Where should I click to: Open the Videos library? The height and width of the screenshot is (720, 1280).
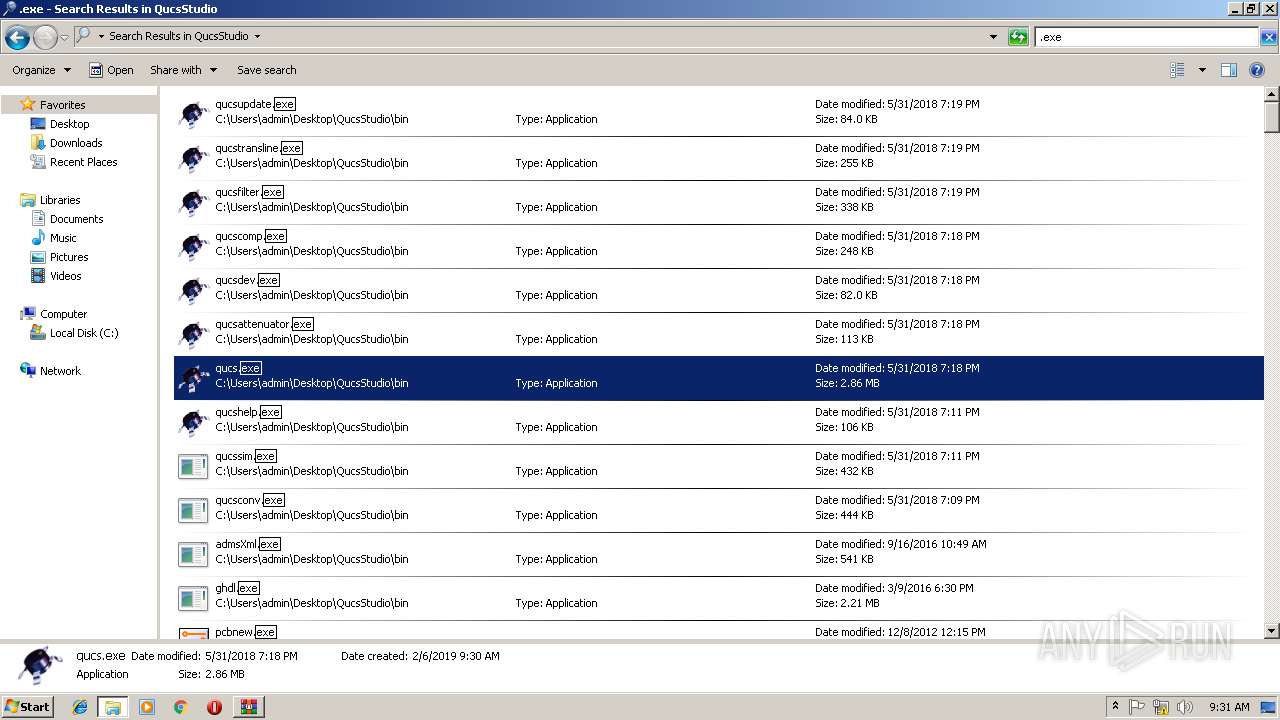(66, 276)
